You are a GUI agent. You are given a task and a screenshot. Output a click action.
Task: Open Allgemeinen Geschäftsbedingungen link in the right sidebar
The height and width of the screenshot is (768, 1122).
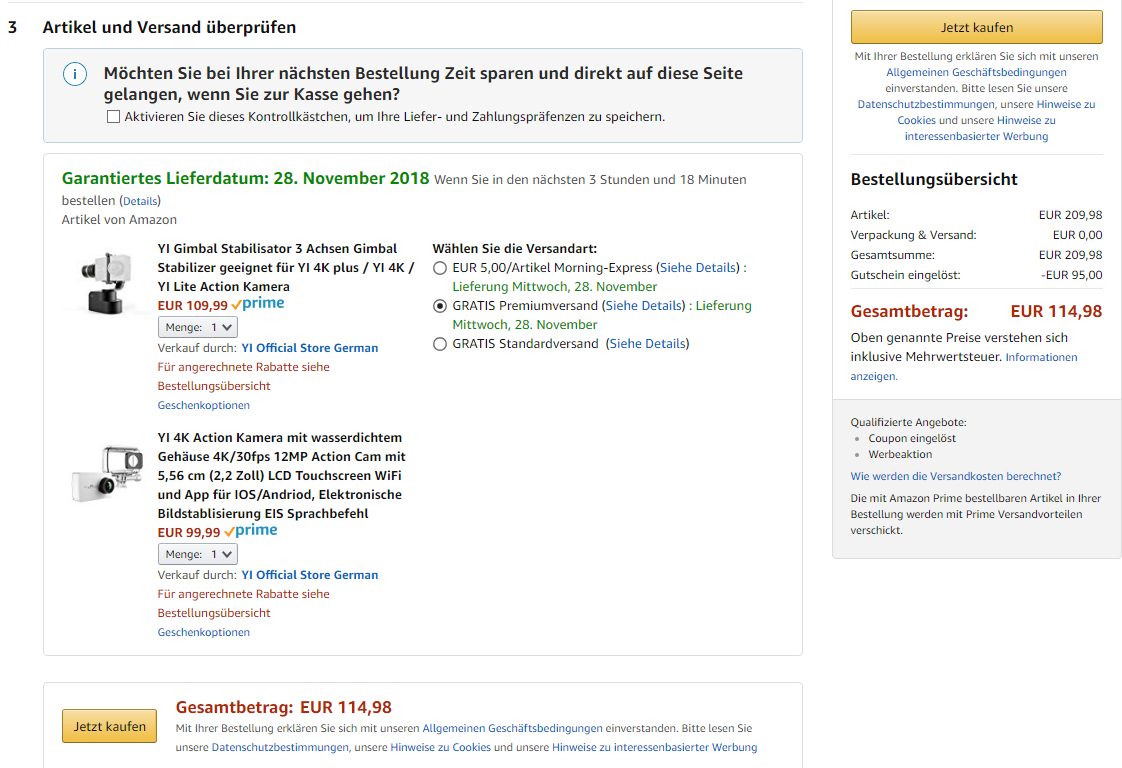pos(976,72)
